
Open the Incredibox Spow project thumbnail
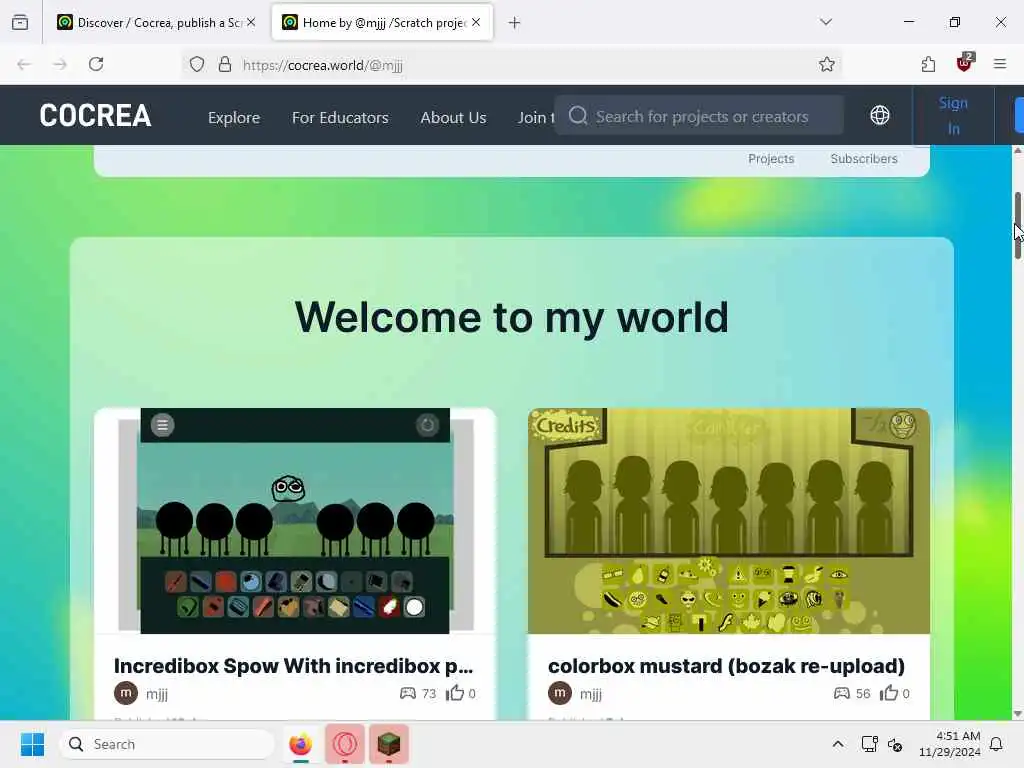(295, 521)
